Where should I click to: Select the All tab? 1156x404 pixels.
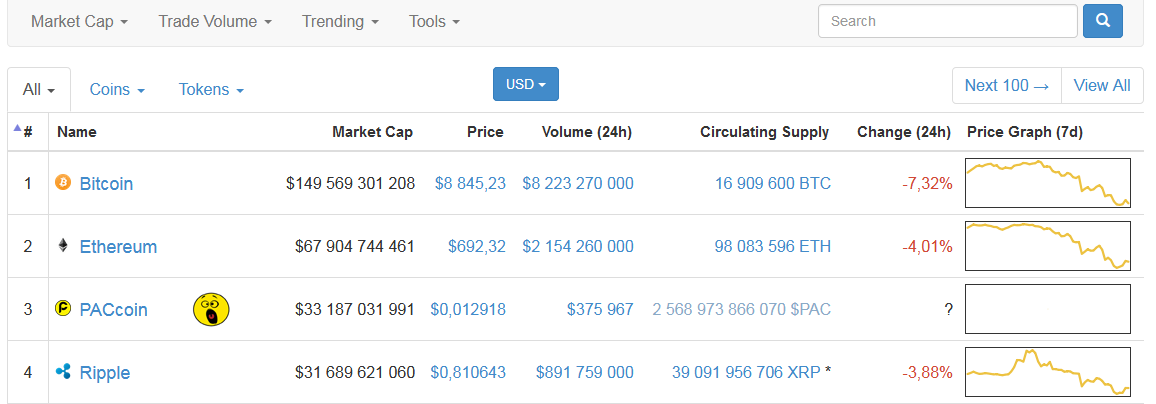39,90
